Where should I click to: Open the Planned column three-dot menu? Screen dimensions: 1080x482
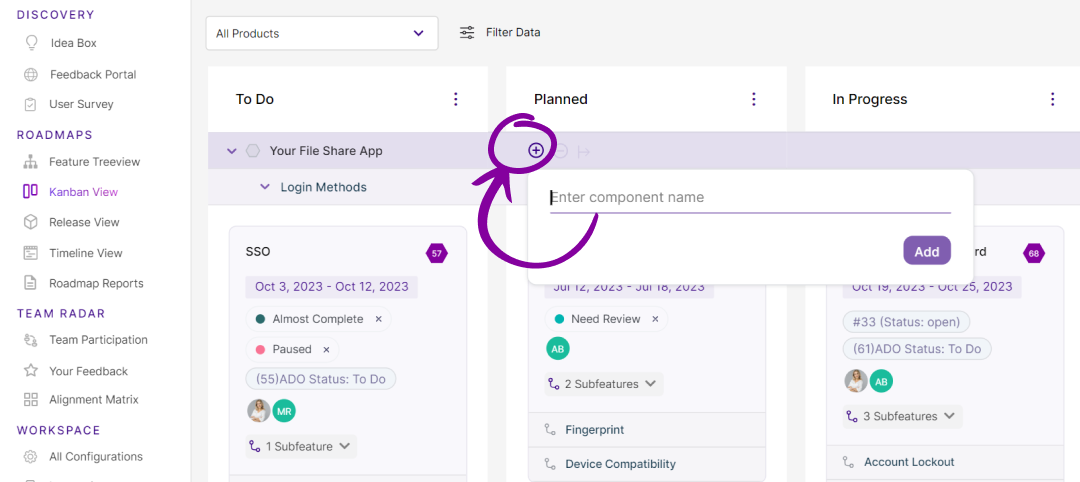coord(754,99)
